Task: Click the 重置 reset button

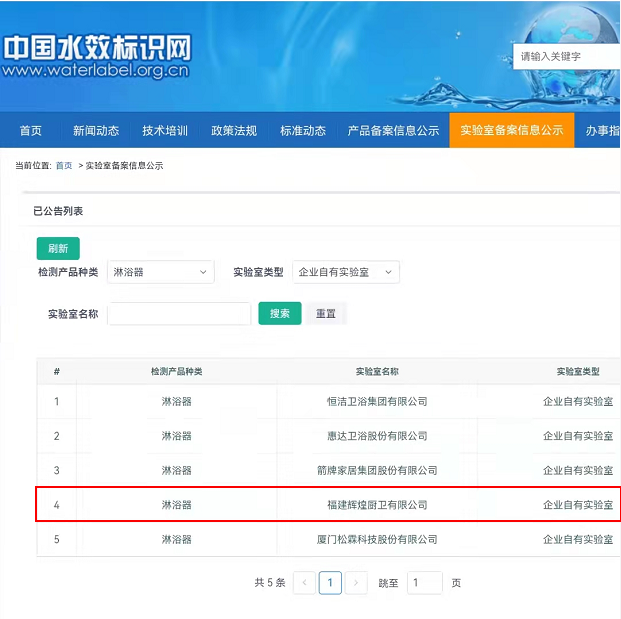Action: pyautogui.click(x=326, y=313)
